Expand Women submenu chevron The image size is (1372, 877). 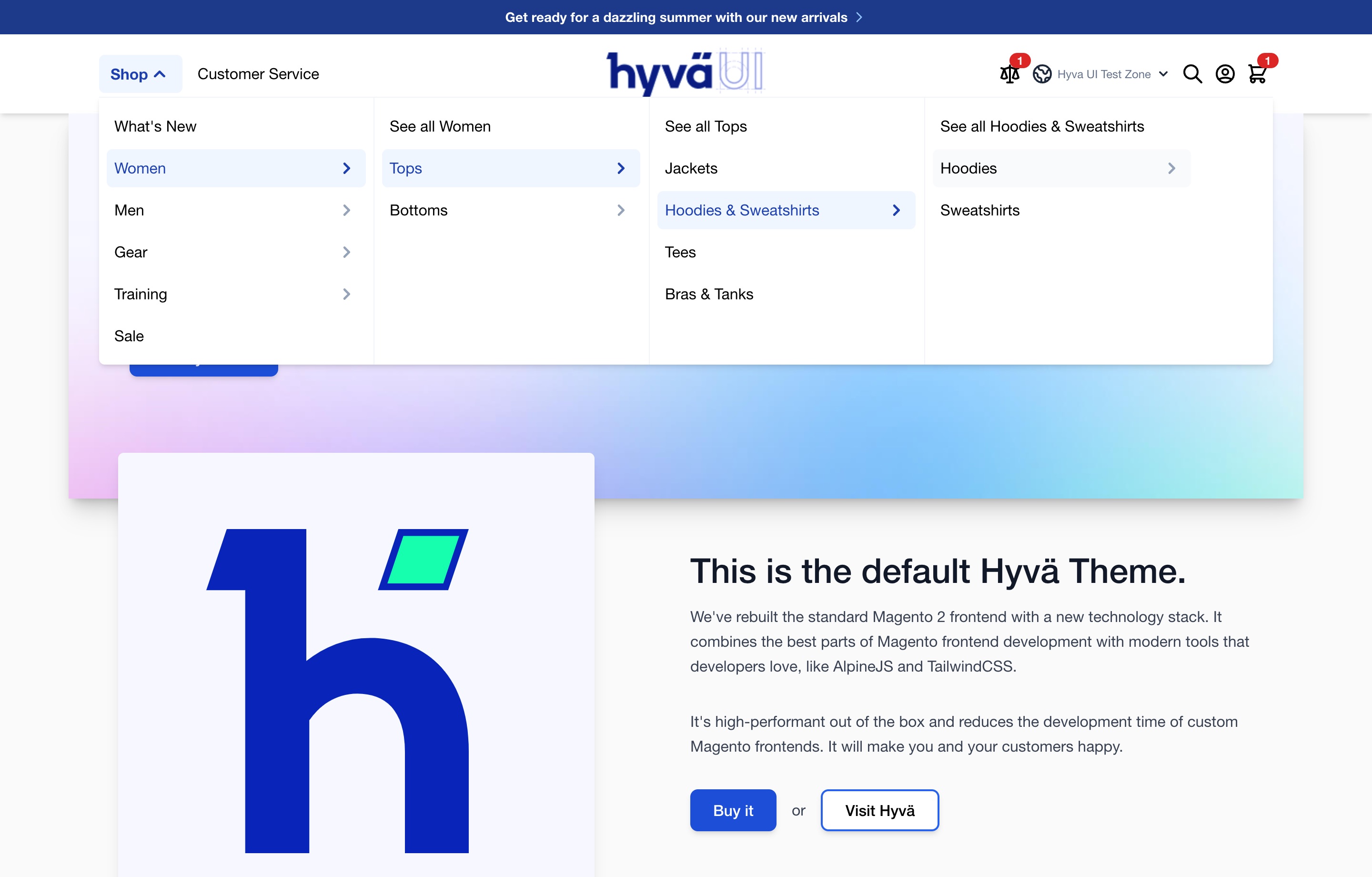[346, 168]
